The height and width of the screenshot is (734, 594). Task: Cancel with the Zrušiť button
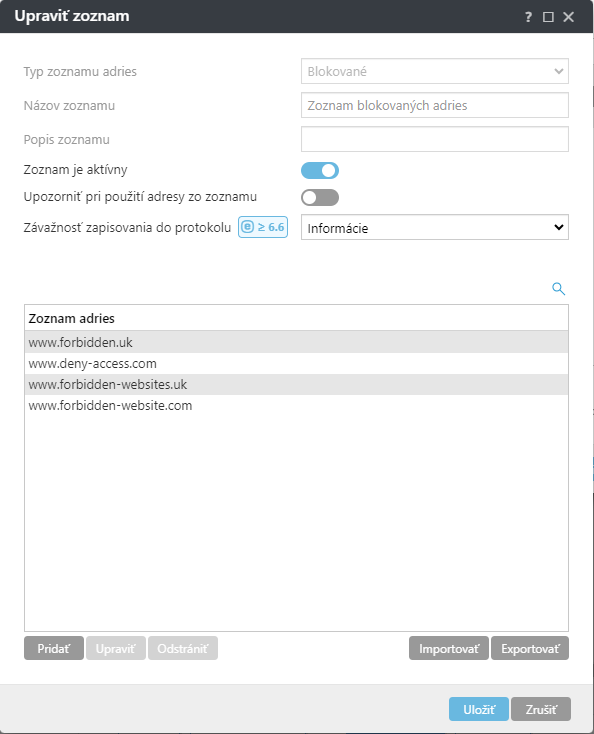pyautogui.click(x=541, y=709)
